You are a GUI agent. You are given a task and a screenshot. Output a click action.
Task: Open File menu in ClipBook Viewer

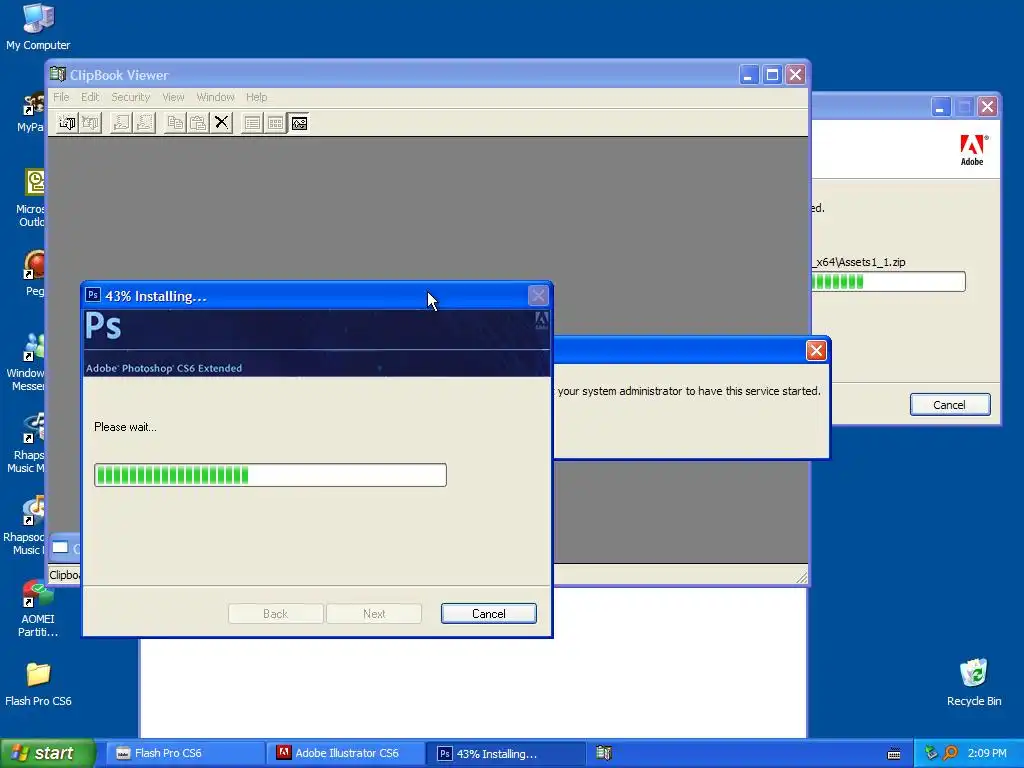click(61, 97)
